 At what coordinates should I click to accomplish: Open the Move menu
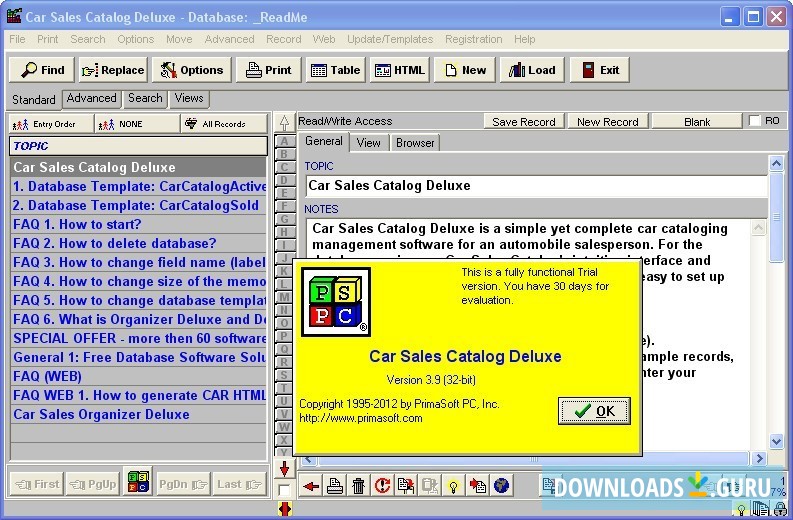[179, 39]
